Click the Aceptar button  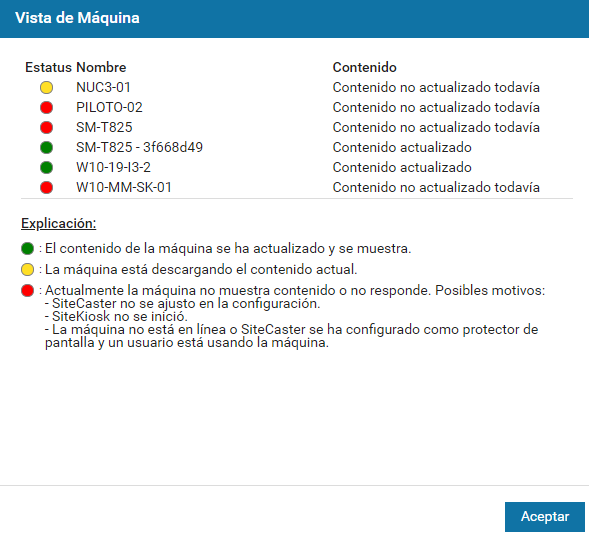pyautogui.click(x=545, y=517)
